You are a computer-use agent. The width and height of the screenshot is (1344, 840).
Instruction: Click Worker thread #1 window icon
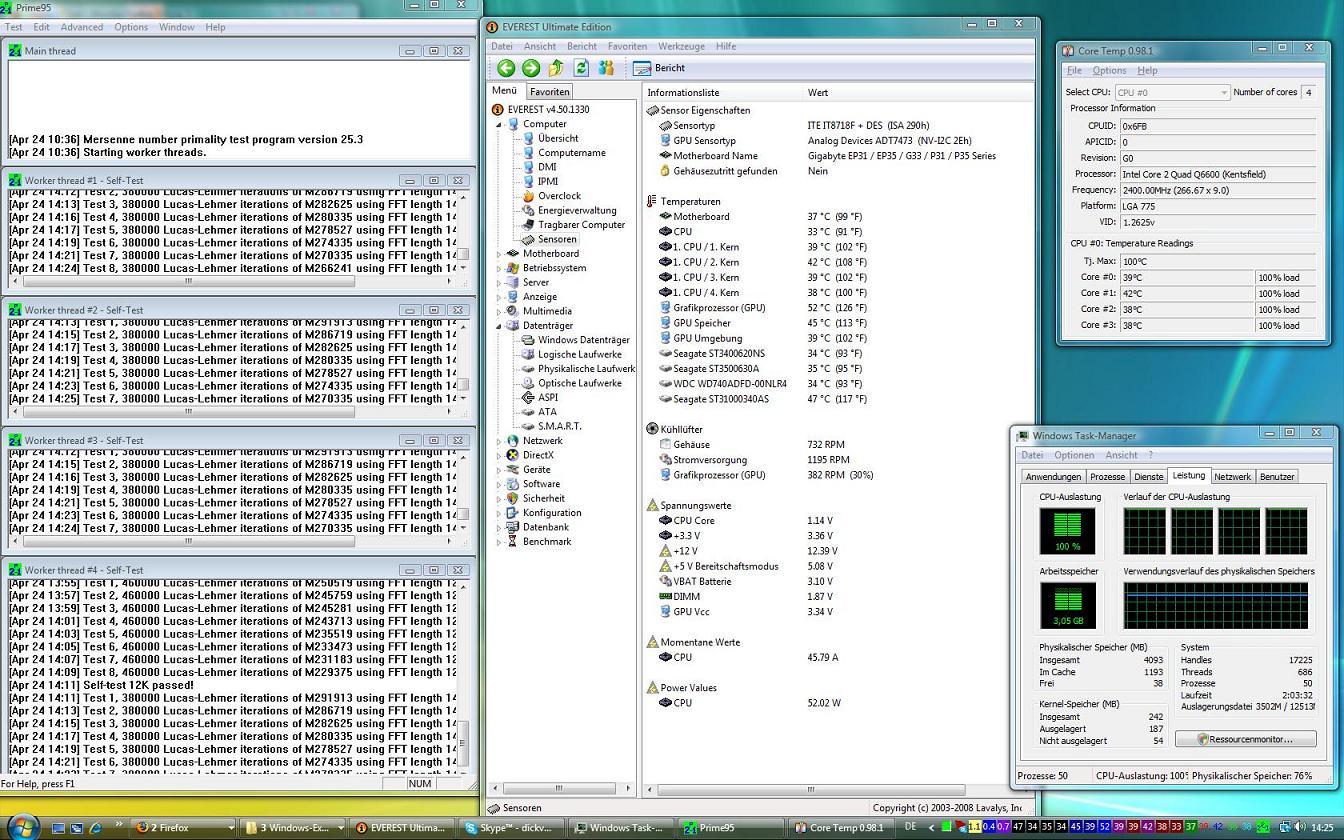(x=15, y=181)
